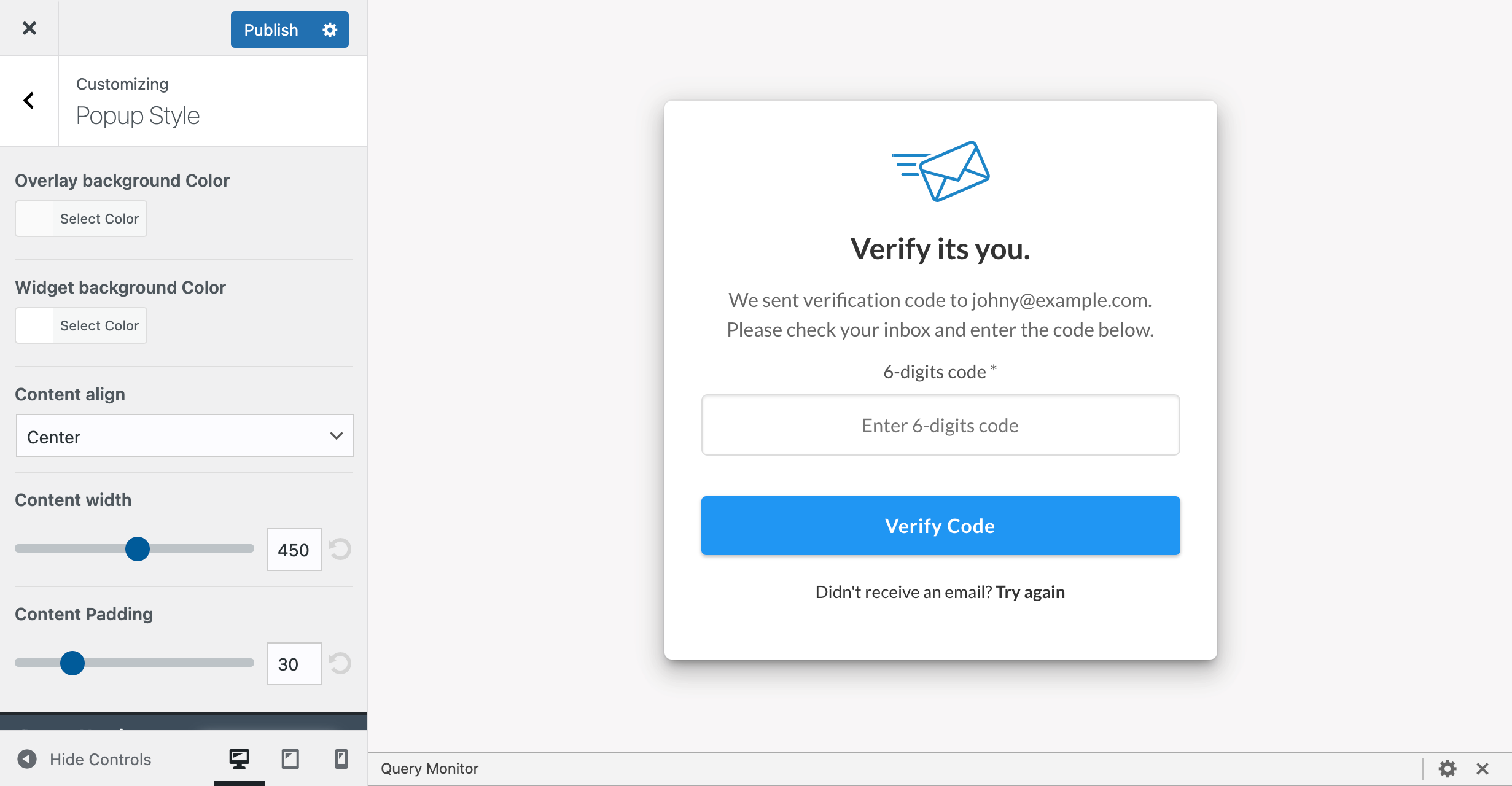Click the Try again link
This screenshot has height=786, width=1512.
(1030, 591)
